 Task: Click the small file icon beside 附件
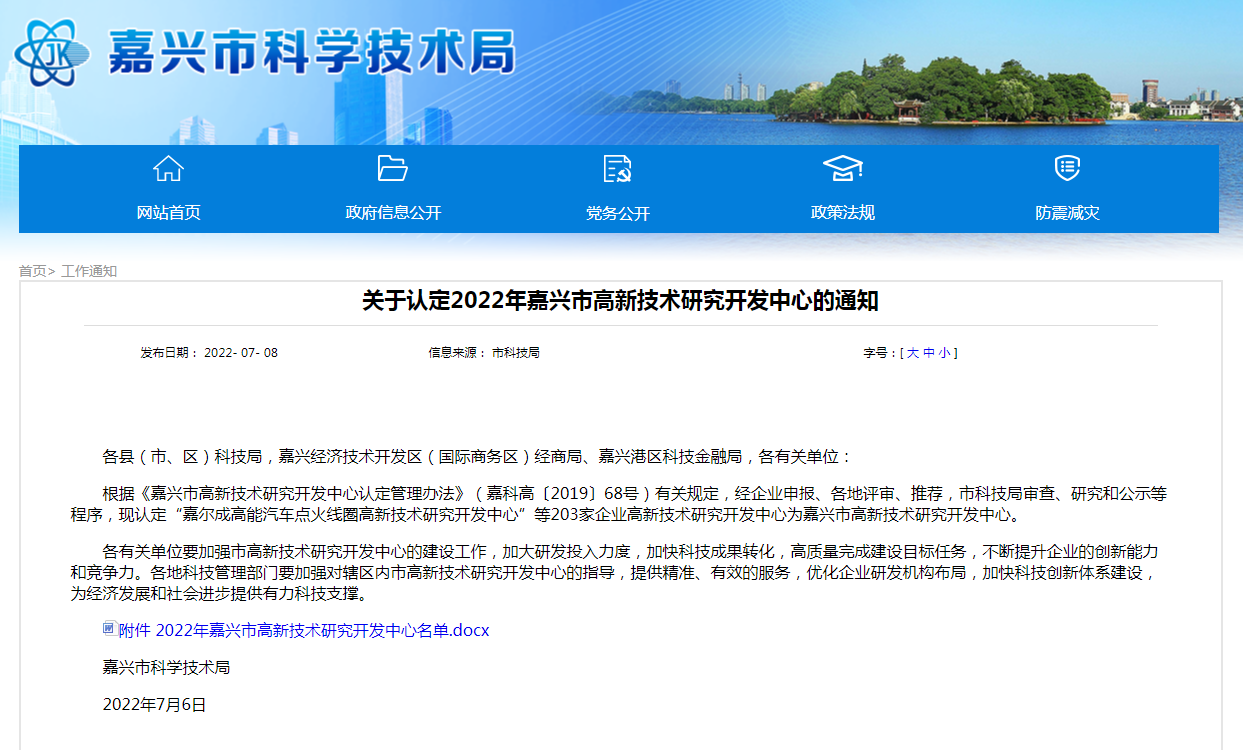[x=109, y=629]
